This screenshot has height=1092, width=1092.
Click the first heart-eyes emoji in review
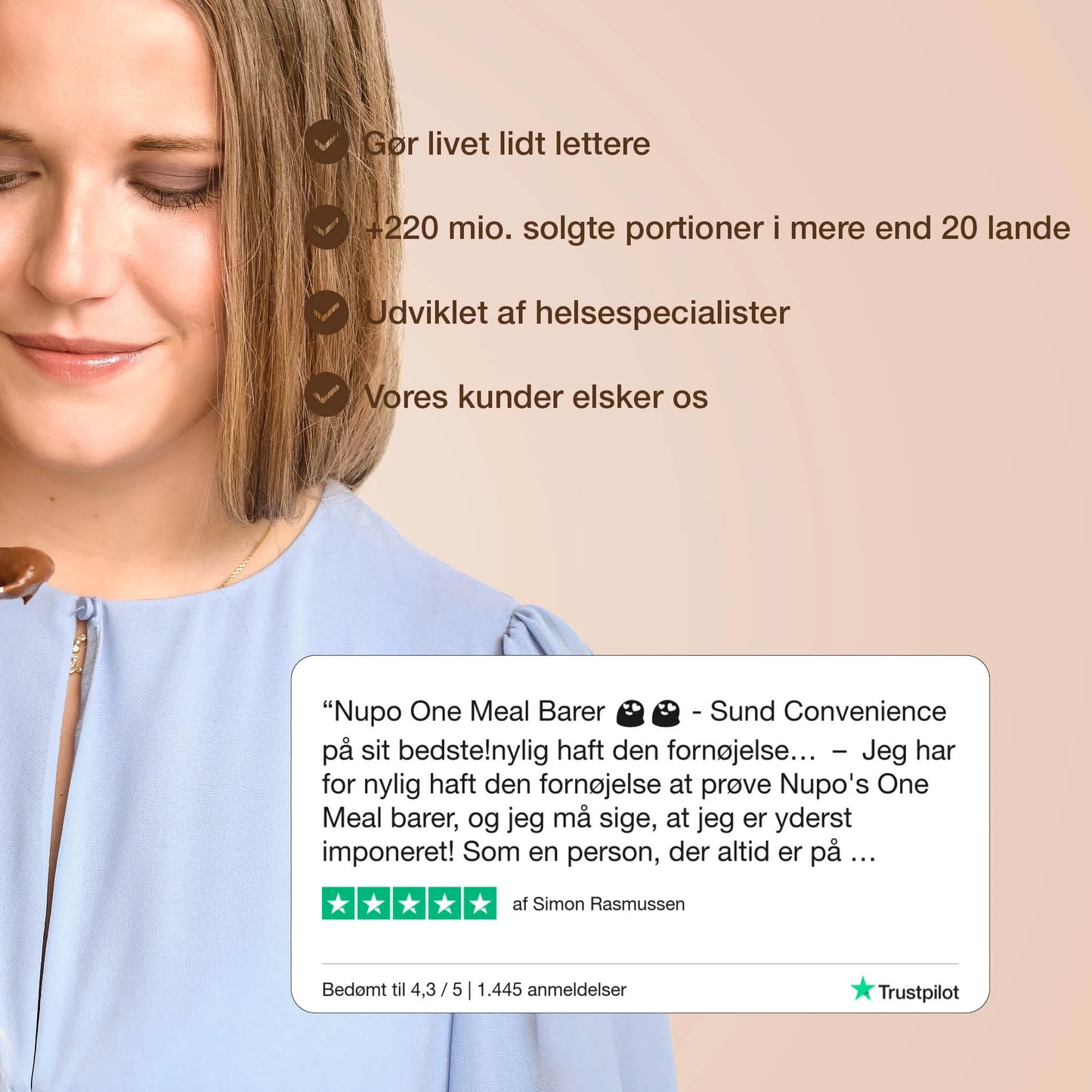pos(630,713)
